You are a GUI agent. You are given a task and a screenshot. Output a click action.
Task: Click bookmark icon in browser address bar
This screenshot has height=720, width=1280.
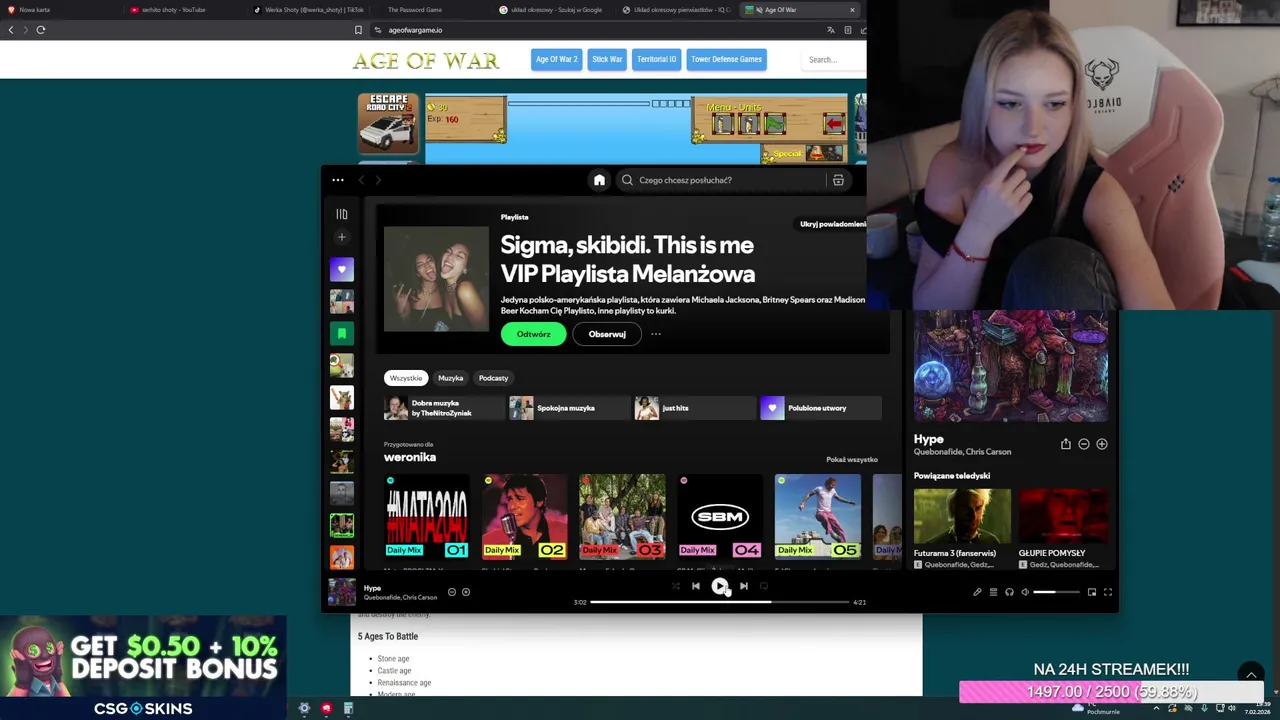click(x=358, y=30)
